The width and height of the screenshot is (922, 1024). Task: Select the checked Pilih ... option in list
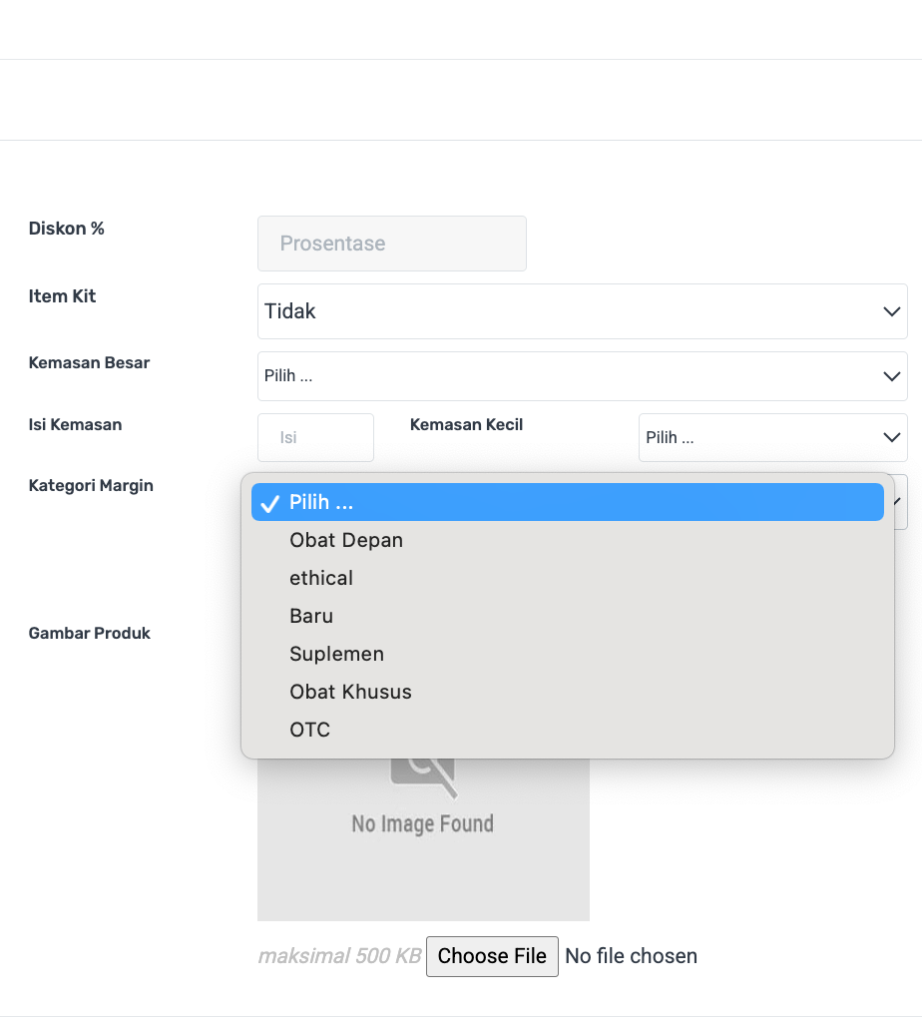point(566,502)
